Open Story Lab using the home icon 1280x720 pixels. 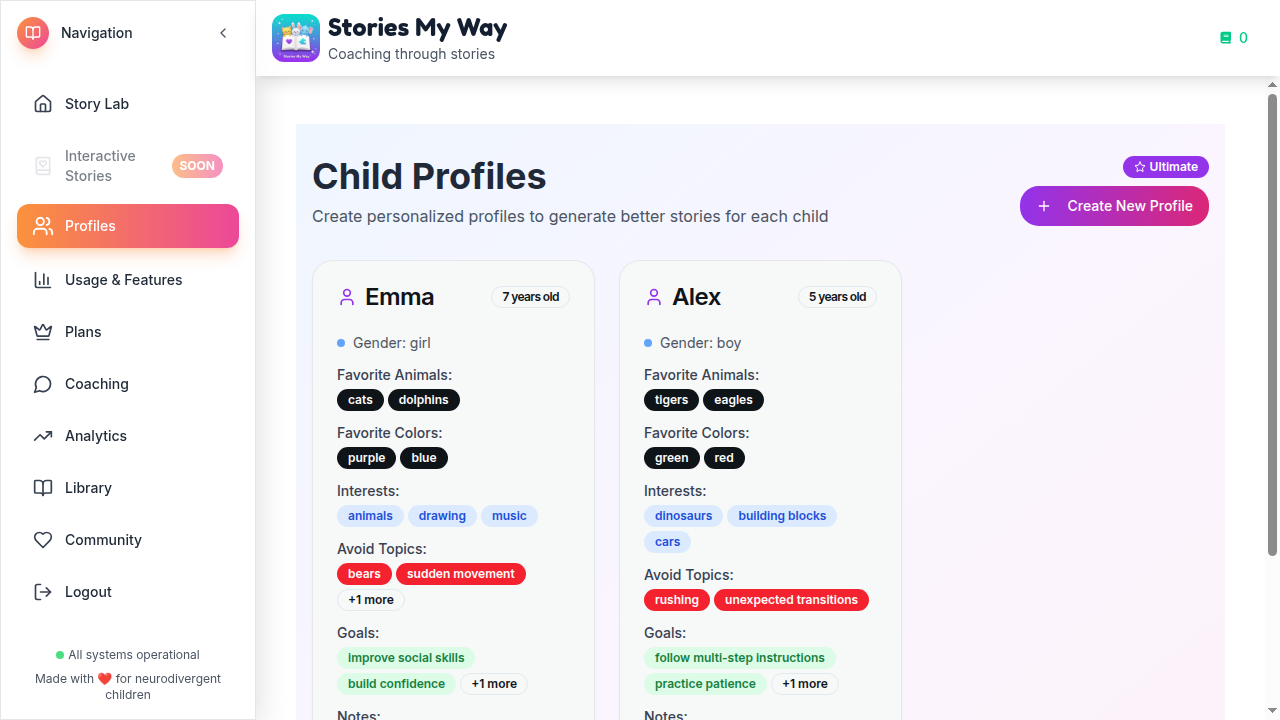43,103
